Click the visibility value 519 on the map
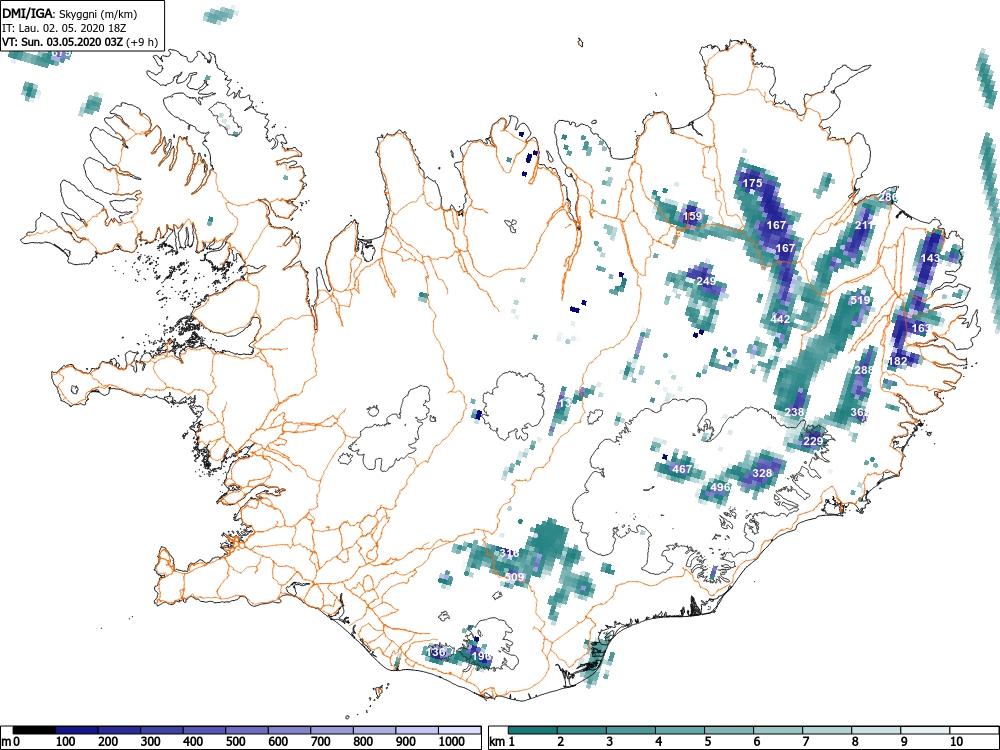The image size is (1000, 750). click(860, 300)
